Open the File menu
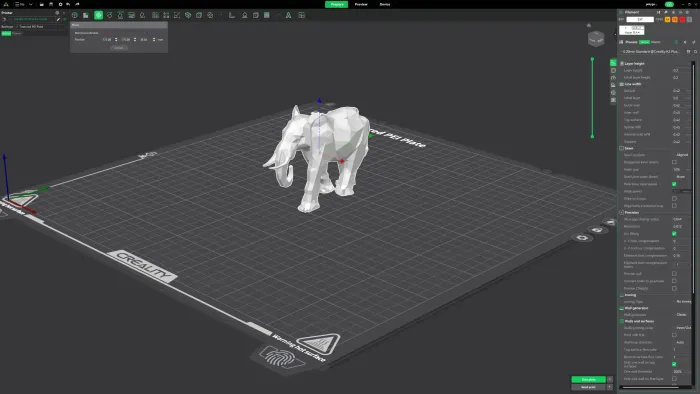The height and width of the screenshot is (394, 700). click(21, 4)
